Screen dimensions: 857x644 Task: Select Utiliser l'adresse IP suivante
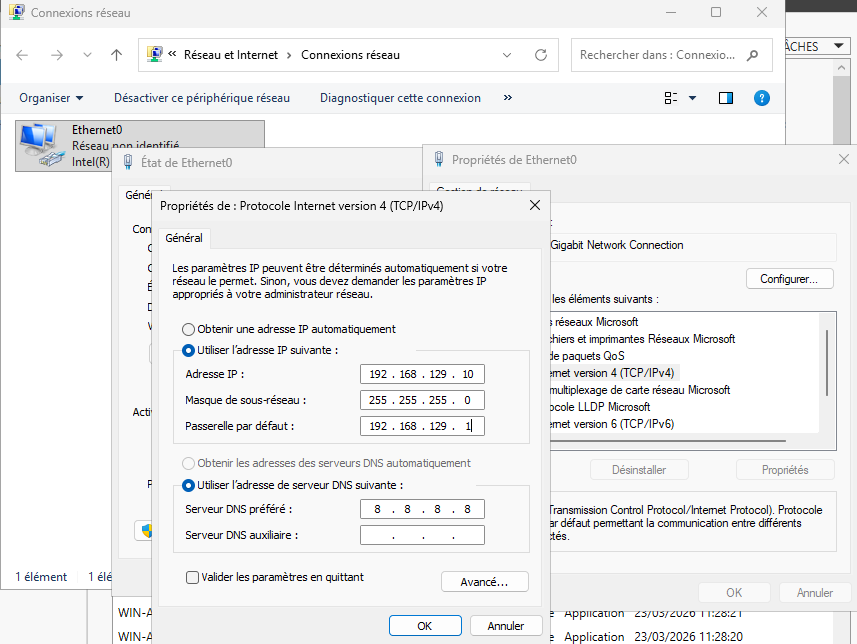(188, 350)
